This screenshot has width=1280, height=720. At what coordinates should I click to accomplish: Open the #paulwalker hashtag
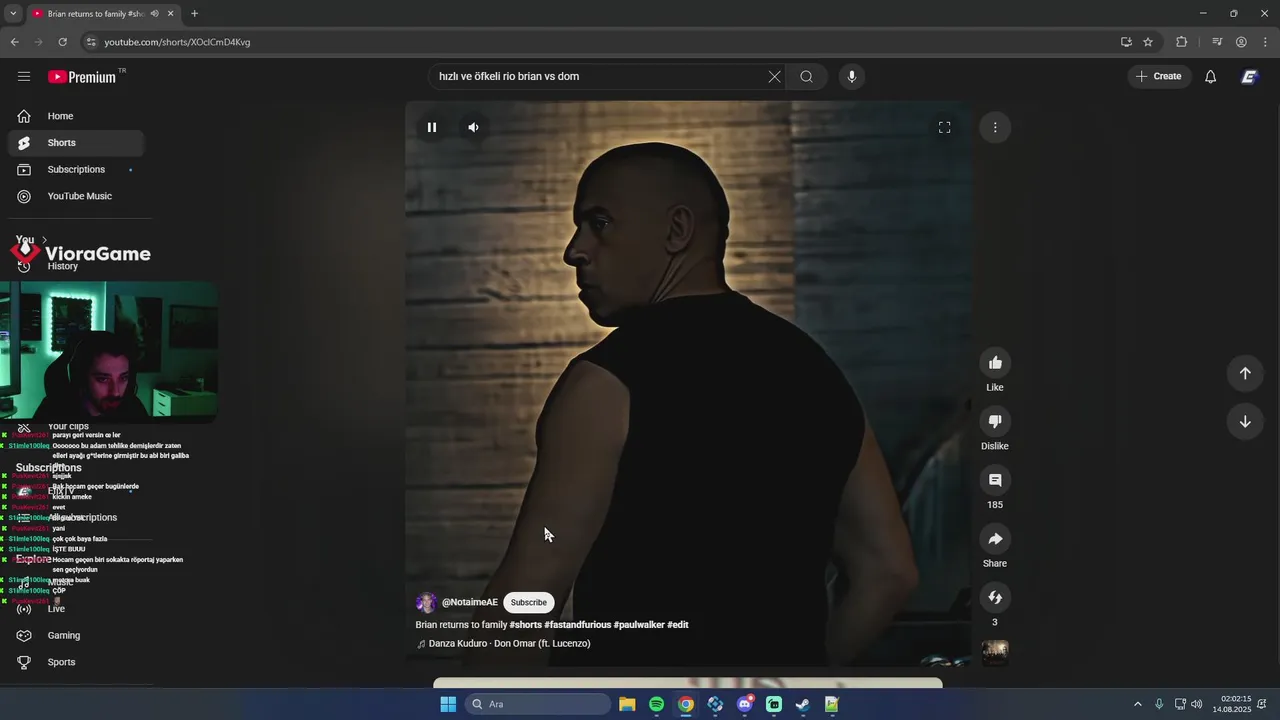638,625
